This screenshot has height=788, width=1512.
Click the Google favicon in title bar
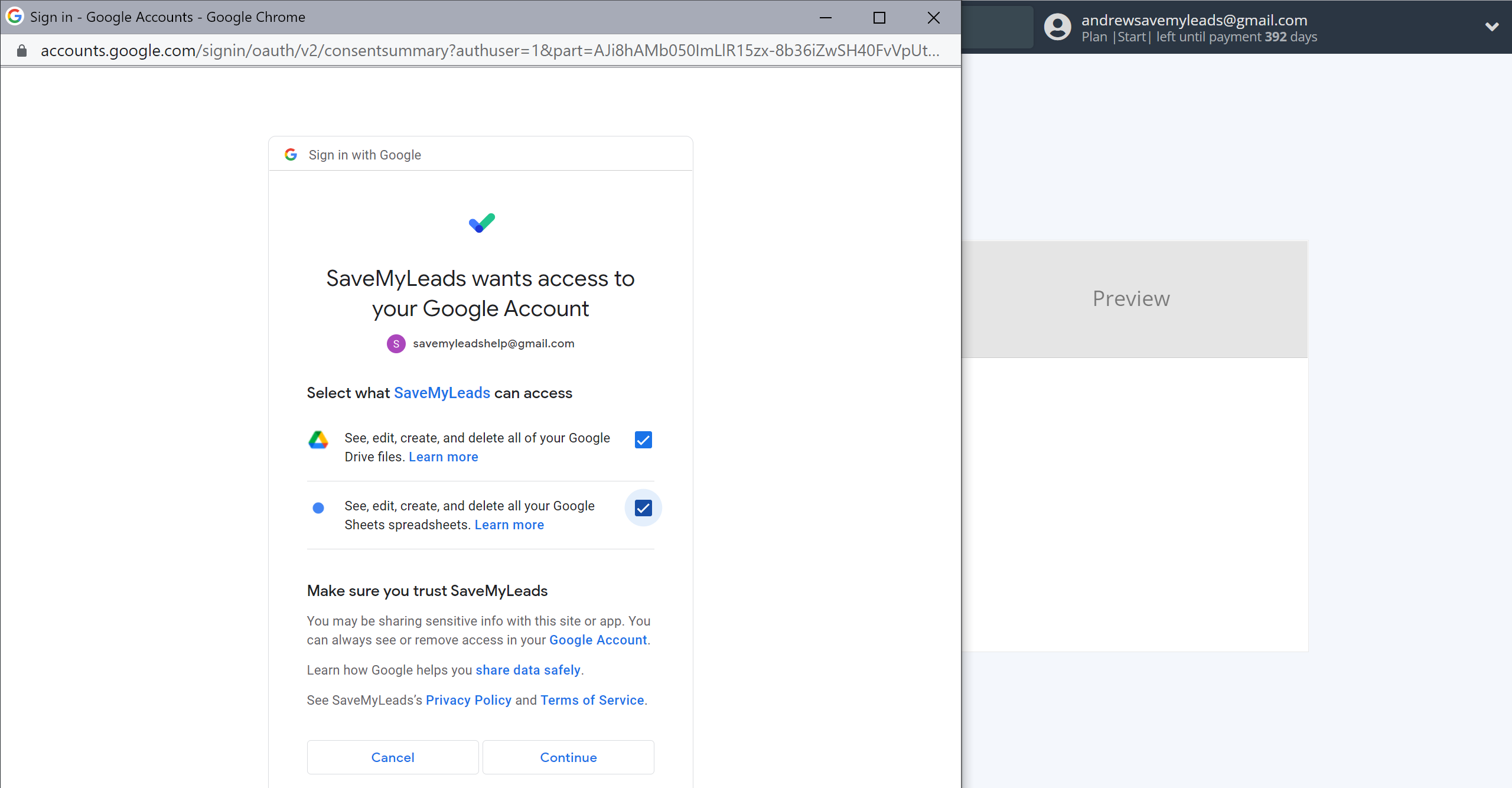(14, 17)
